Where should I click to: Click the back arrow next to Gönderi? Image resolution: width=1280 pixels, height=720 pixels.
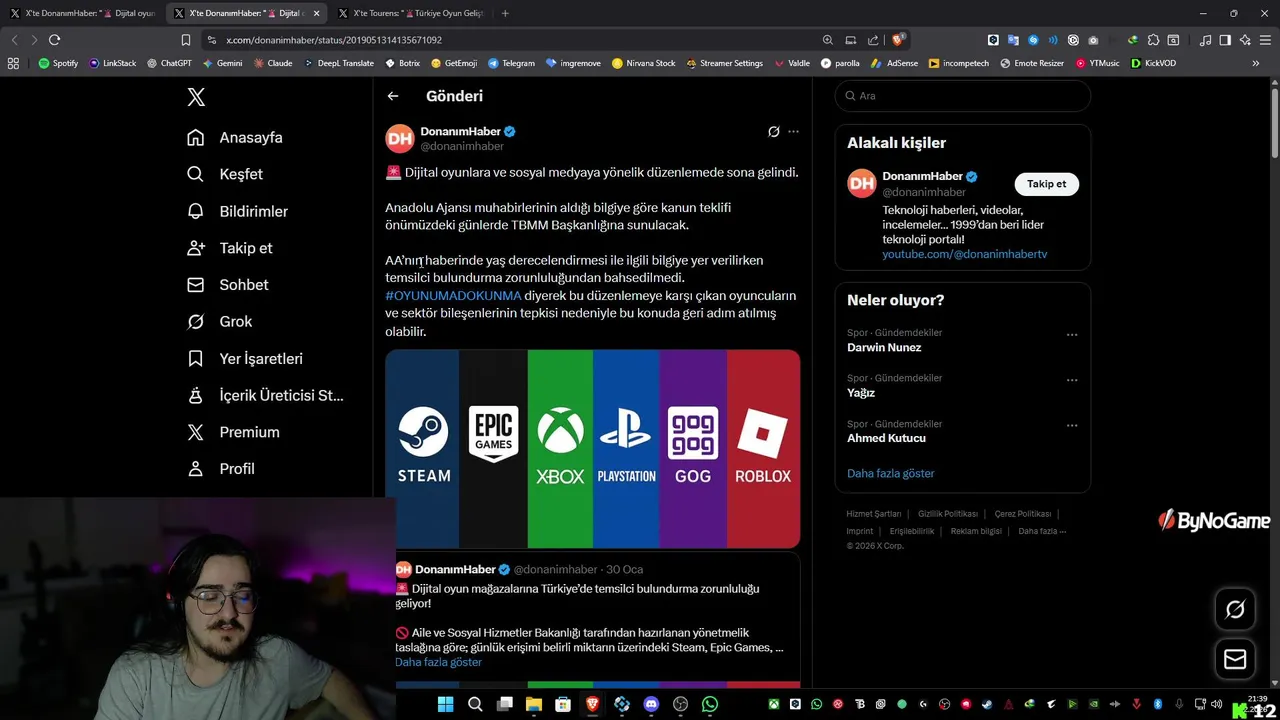click(x=393, y=96)
